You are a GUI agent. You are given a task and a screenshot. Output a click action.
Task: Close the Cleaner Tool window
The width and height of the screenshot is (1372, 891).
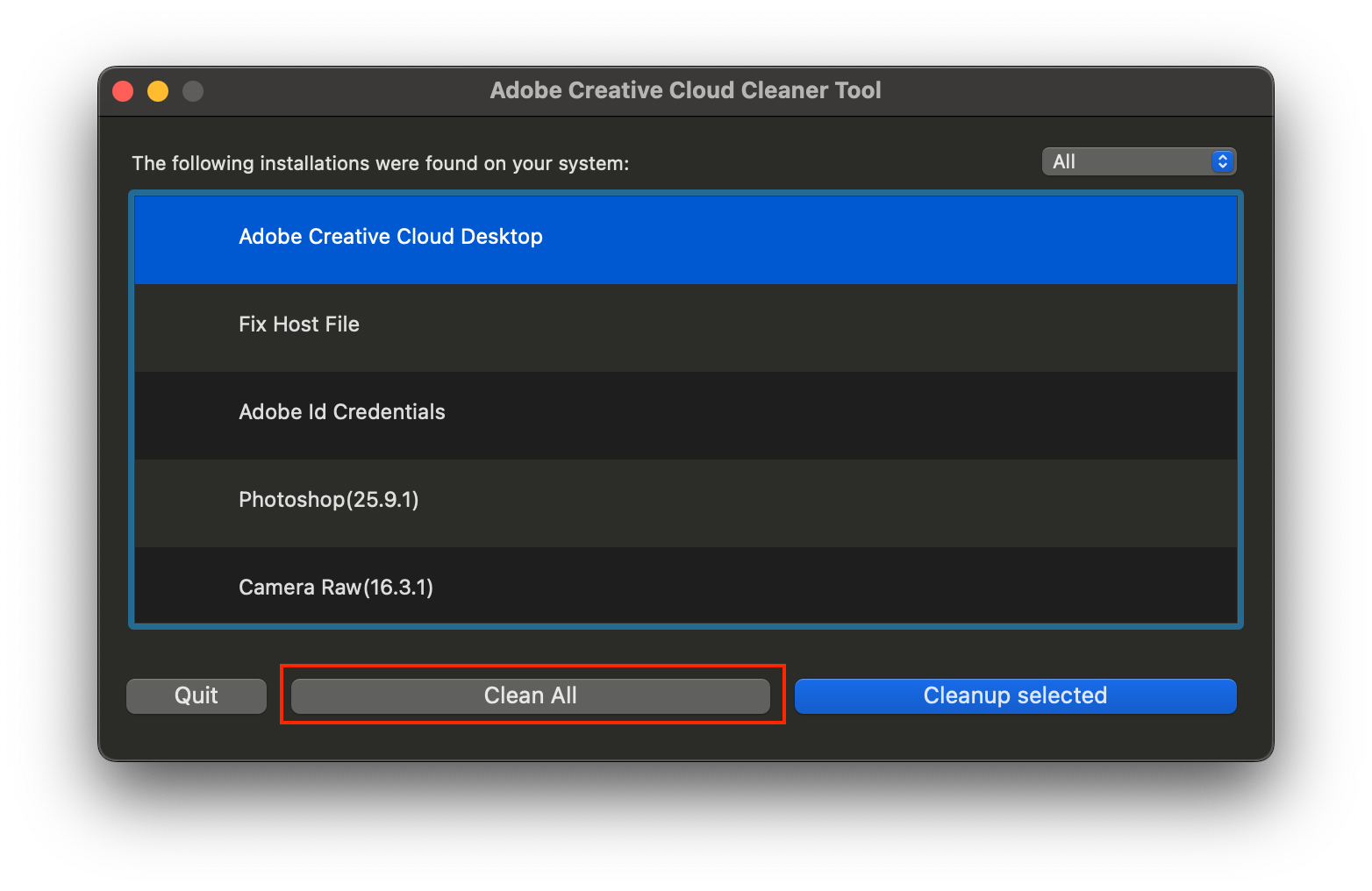click(x=123, y=90)
